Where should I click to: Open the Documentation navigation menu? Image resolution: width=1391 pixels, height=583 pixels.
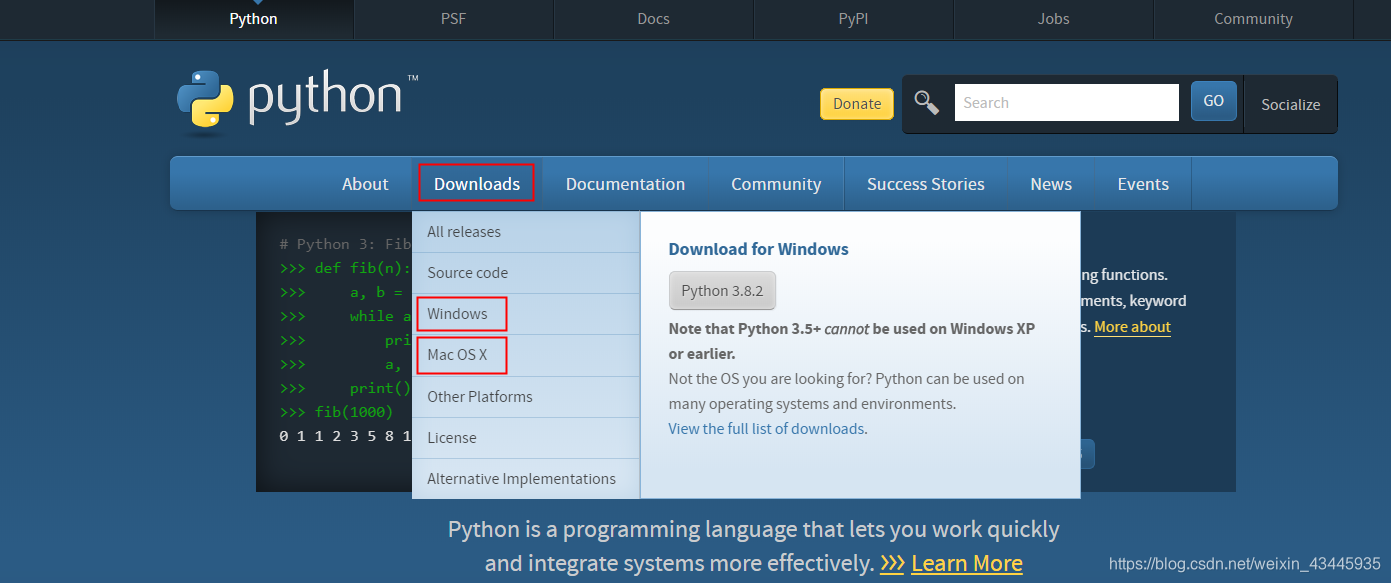coord(626,184)
